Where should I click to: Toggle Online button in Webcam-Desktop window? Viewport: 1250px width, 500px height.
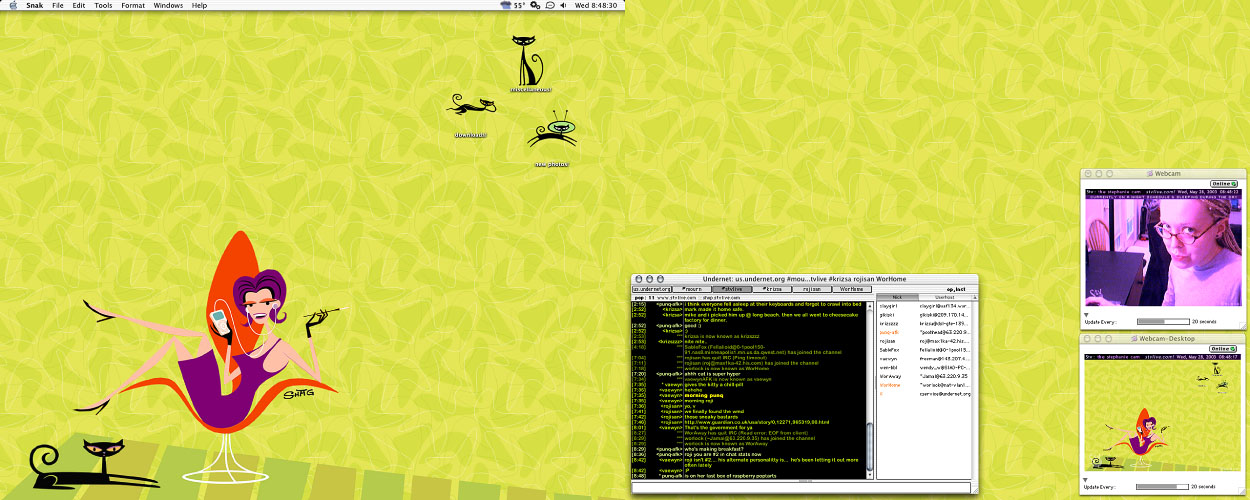(1223, 348)
